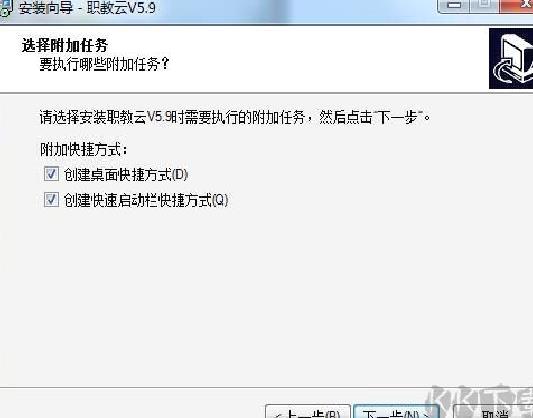
Task: Return with the 上一步(B) button
Action: pyautogui.click(x=308, y=411)
